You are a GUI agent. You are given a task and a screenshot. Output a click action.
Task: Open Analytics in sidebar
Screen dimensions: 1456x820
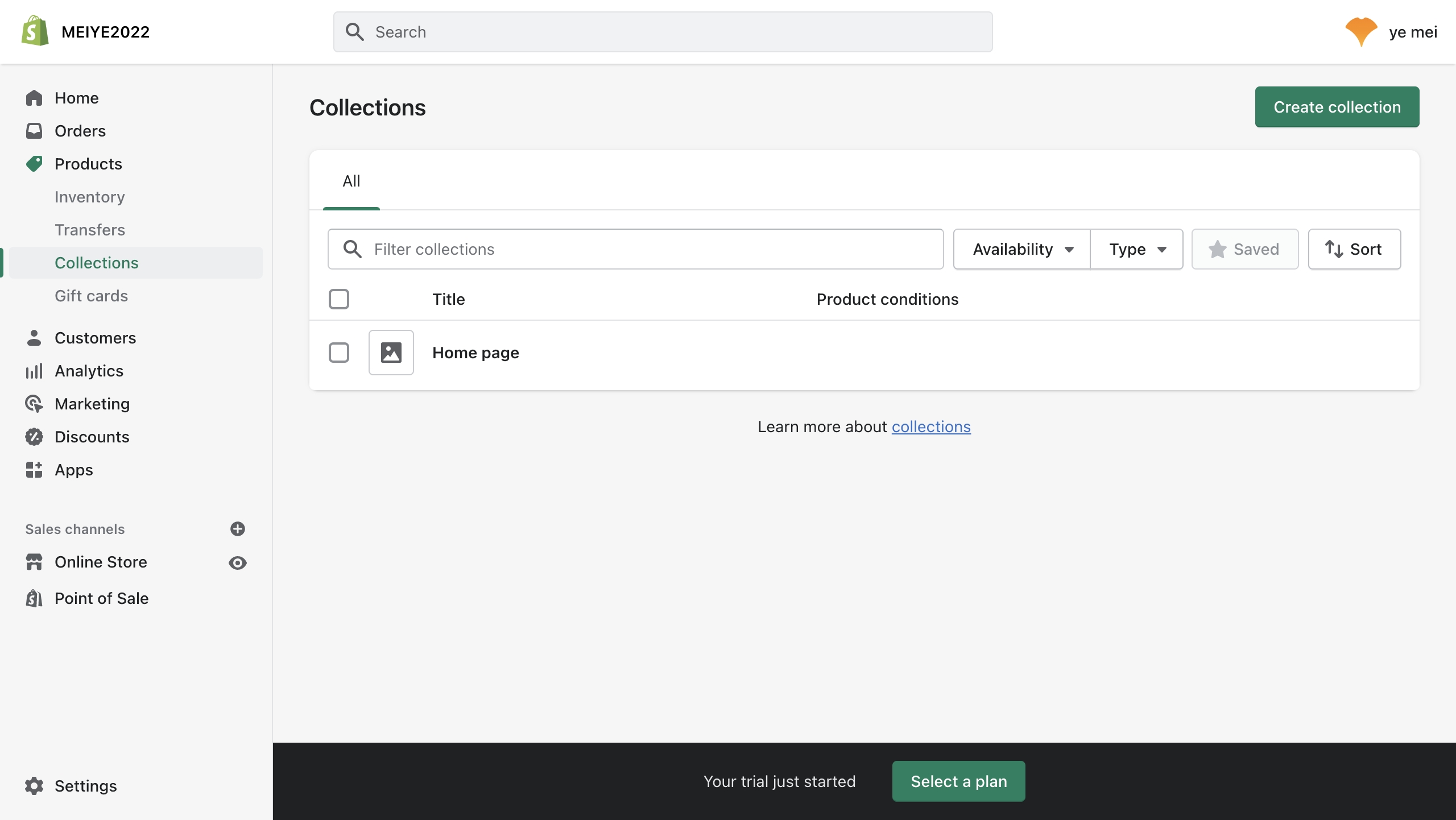[89, 371]
